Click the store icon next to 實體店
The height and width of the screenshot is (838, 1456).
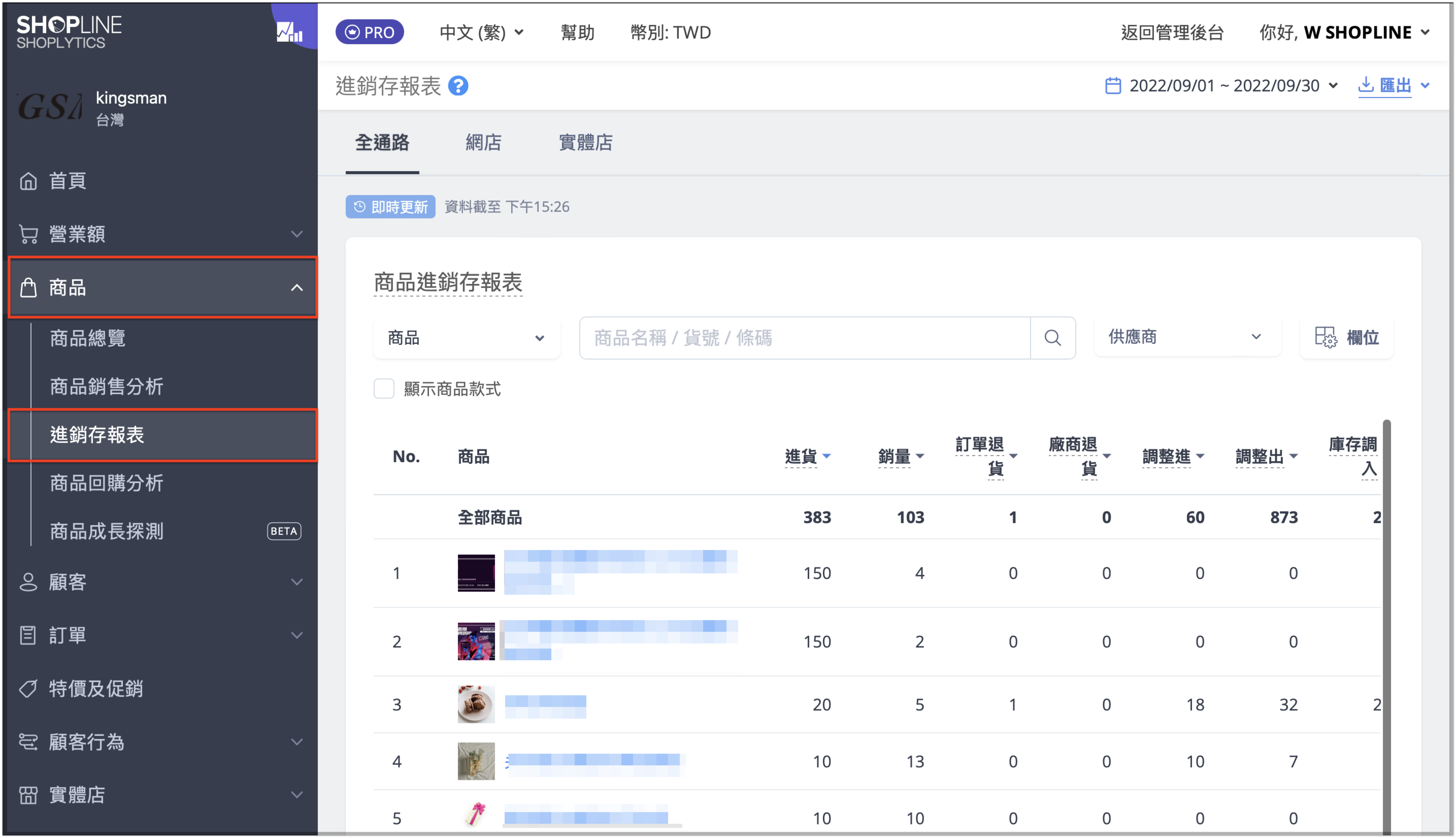28,795
